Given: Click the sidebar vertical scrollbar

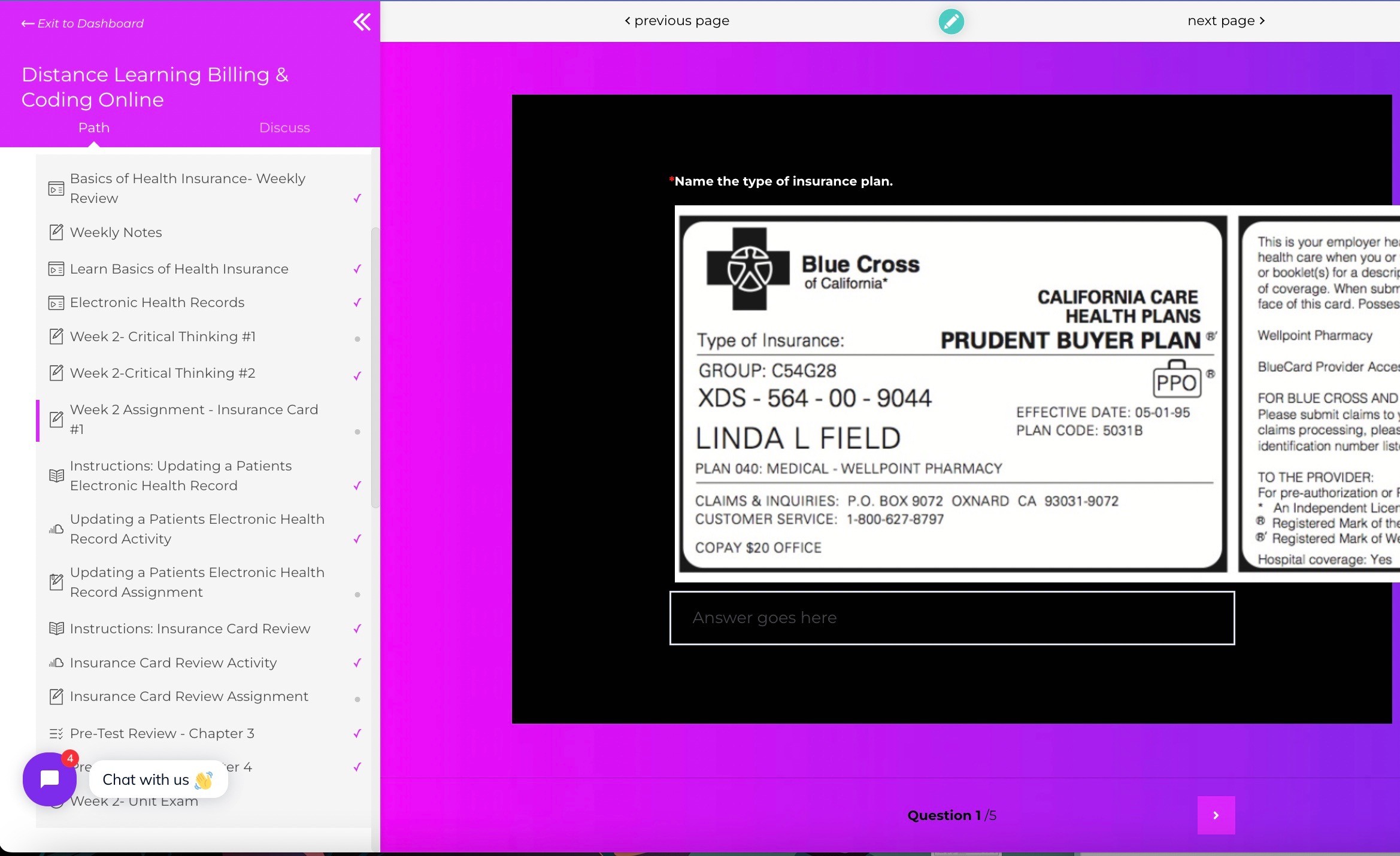Looking at the screenshot, I should click(x=375, y=366).
